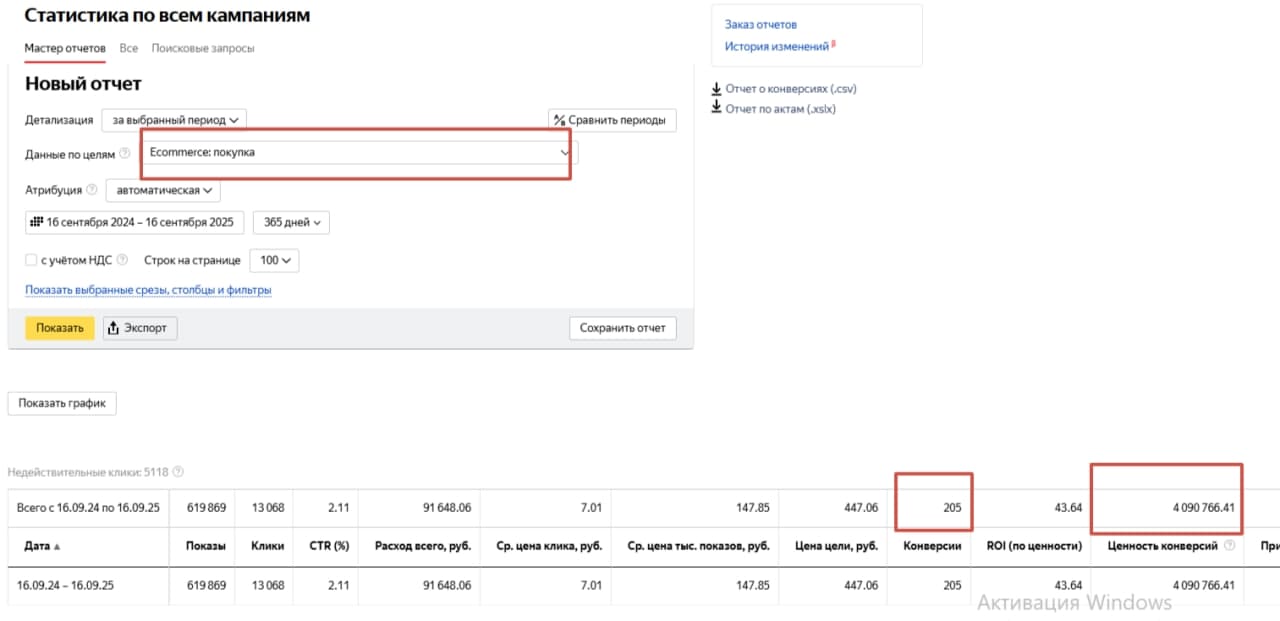Click help icon in Ценность конверсий header
The image size is (1280, 621).
point(1229,547)
